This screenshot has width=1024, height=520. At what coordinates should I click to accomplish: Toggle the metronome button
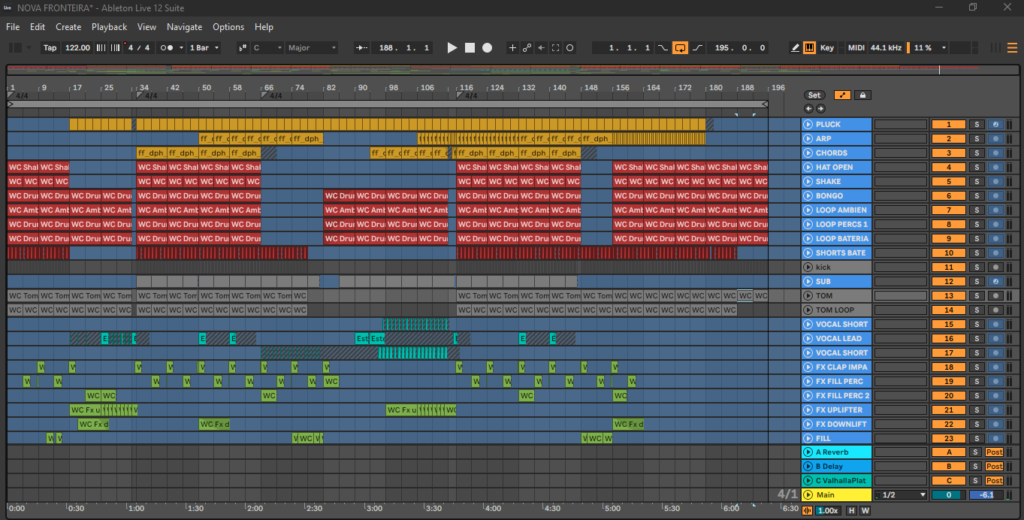tap(166, 47)
